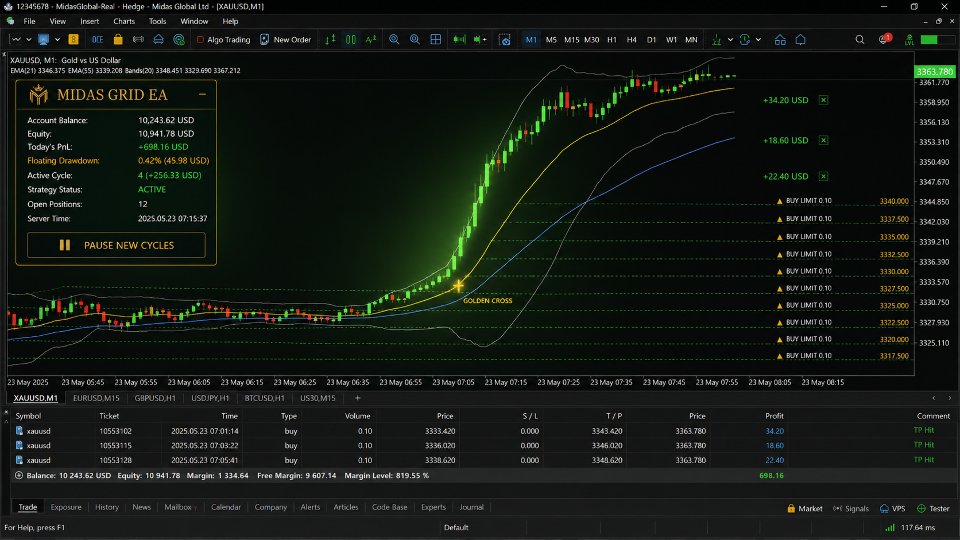Click the single house toolbar icon

[x=800, y=39]
